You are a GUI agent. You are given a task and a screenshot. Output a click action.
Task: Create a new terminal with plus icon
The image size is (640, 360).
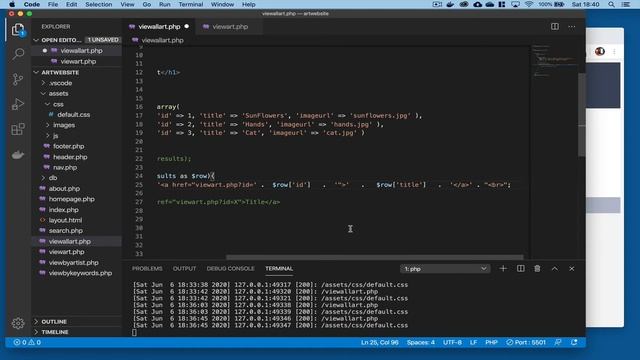pos(503,269)
